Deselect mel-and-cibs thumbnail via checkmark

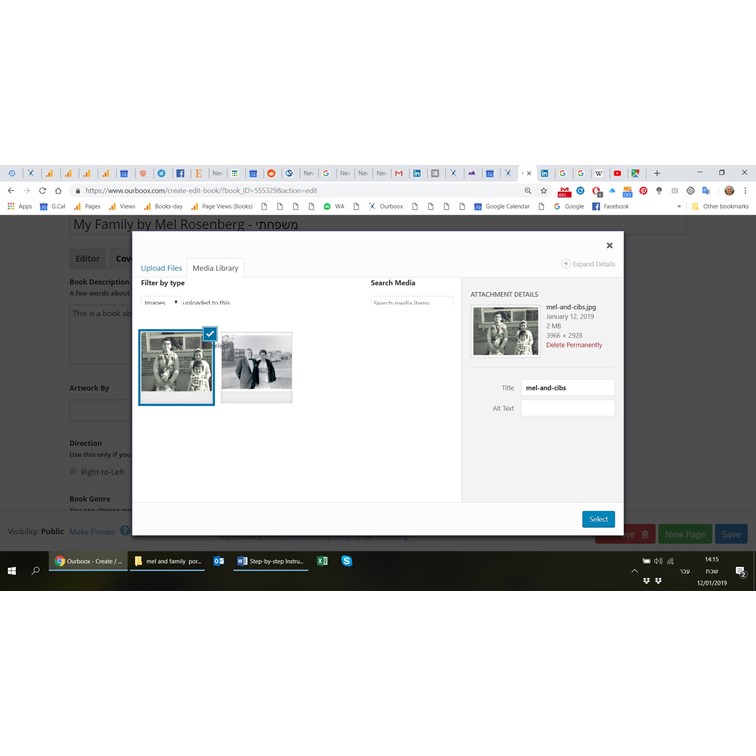pos(210,334)
